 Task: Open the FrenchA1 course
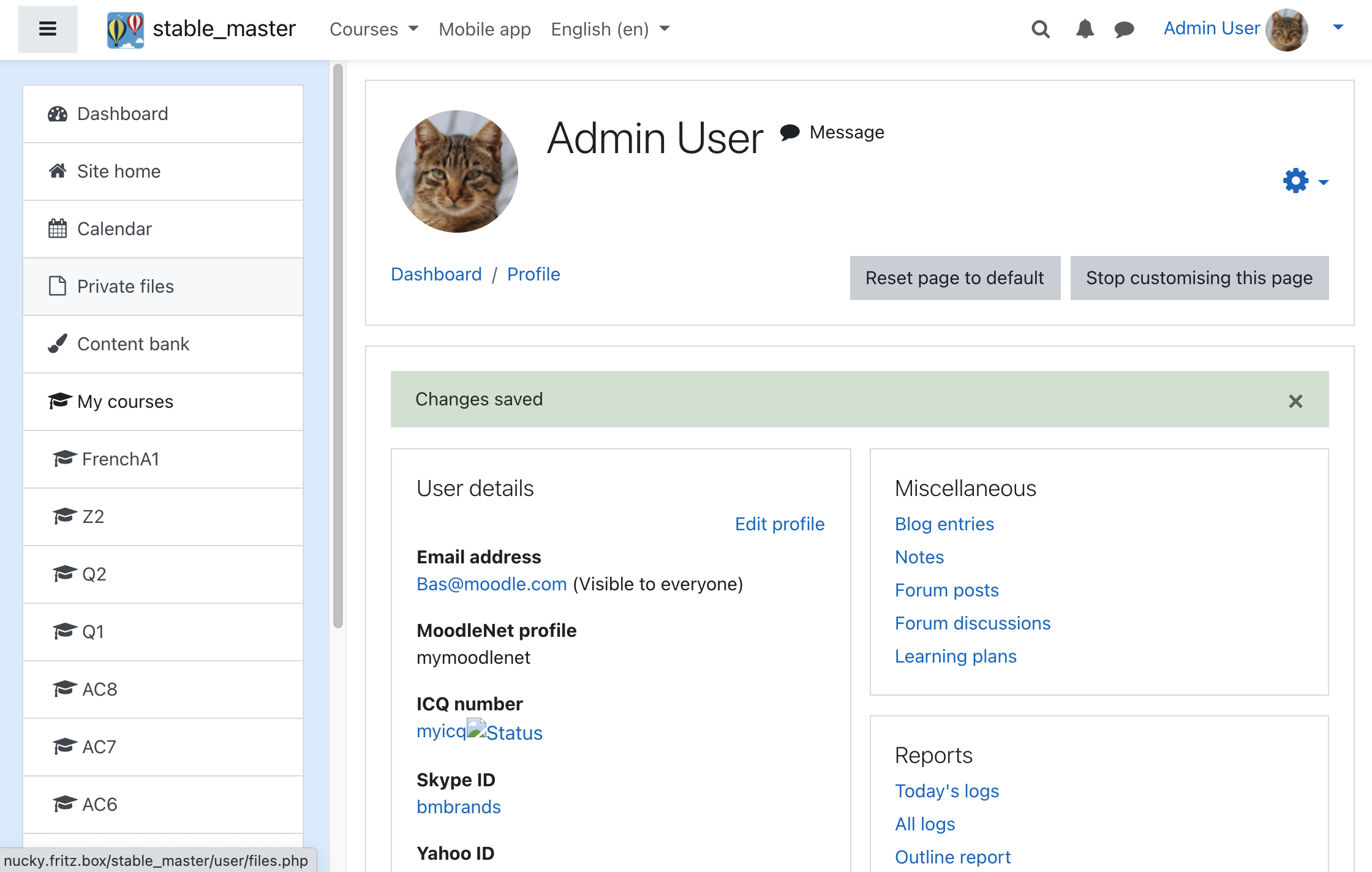pyautogui.click(x=163, y=459)
